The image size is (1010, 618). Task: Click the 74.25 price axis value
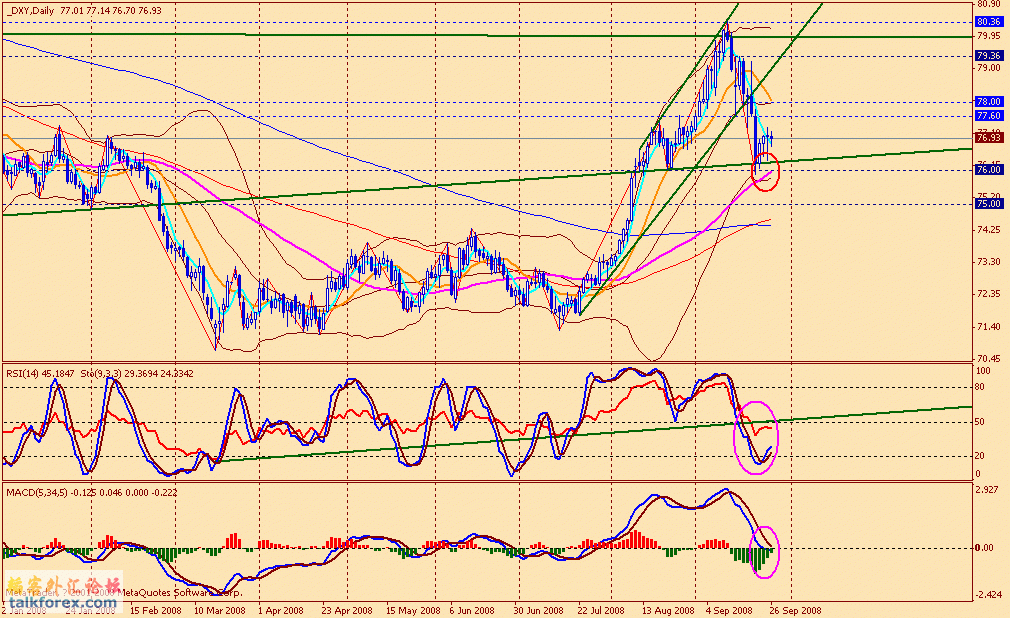click(989, 230)
